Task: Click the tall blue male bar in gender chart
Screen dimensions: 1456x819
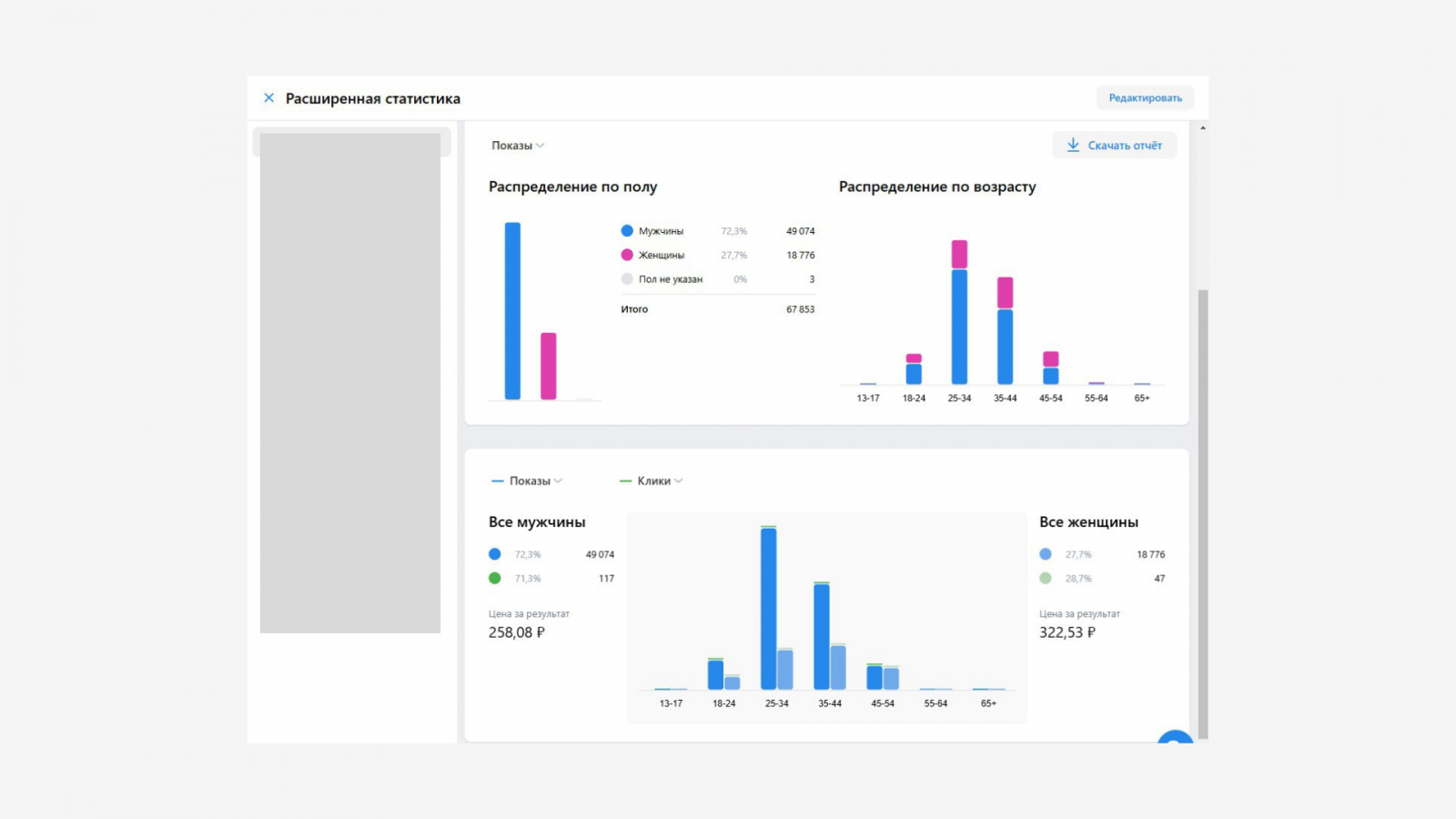Action: point(513,310)
